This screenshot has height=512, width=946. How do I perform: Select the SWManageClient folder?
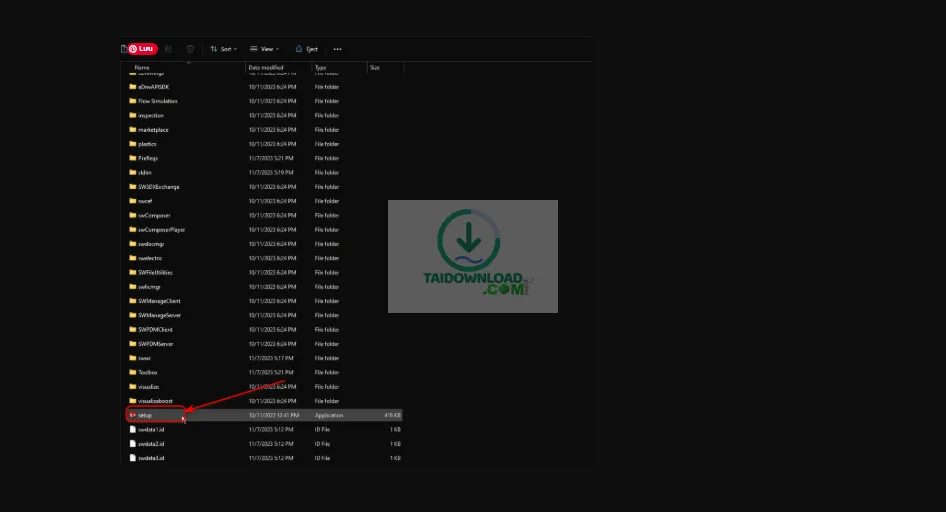pyautogui.click(x=159, y=301)
